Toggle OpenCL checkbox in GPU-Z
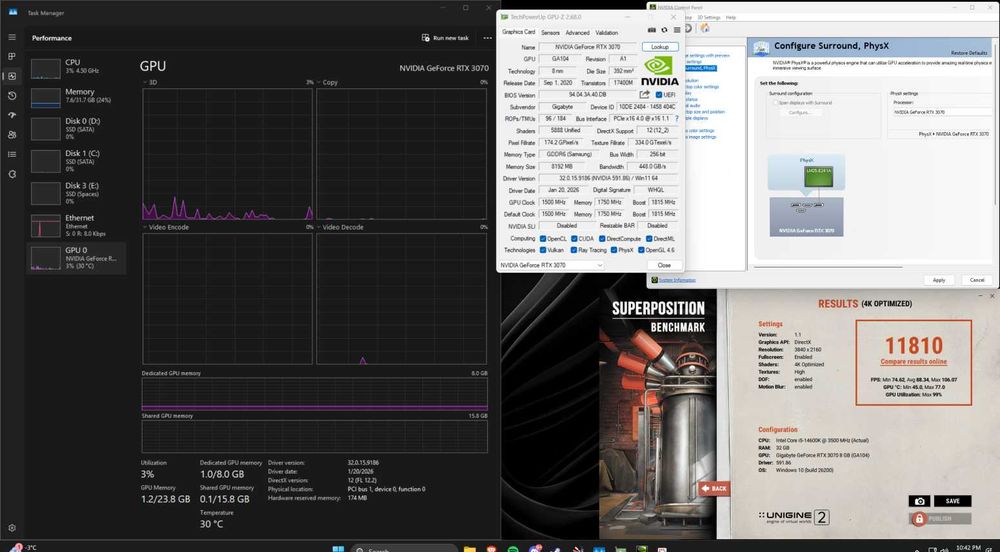Viewport: 1000px width, 552px height. [x=543, y=238]
